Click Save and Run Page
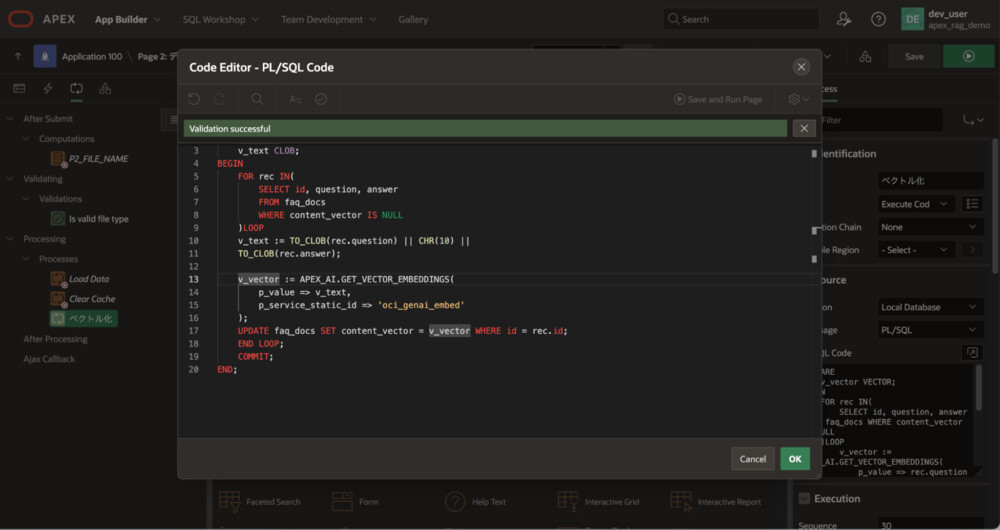This screenshot has width=1000, height=530. (718, 99)
